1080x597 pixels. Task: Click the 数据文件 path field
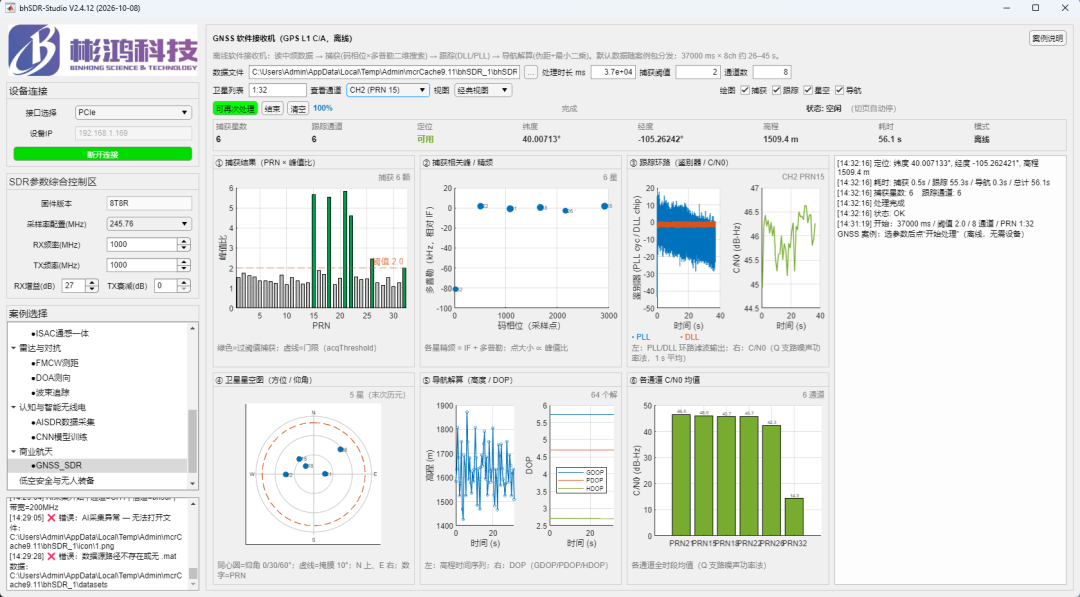[x=384, y=72]
